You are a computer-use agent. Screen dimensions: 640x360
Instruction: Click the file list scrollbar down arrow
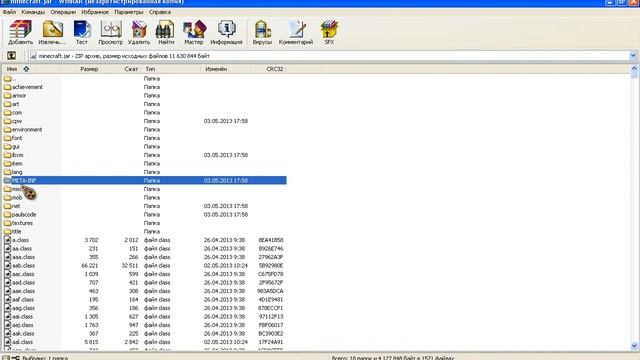click(634, 347)
